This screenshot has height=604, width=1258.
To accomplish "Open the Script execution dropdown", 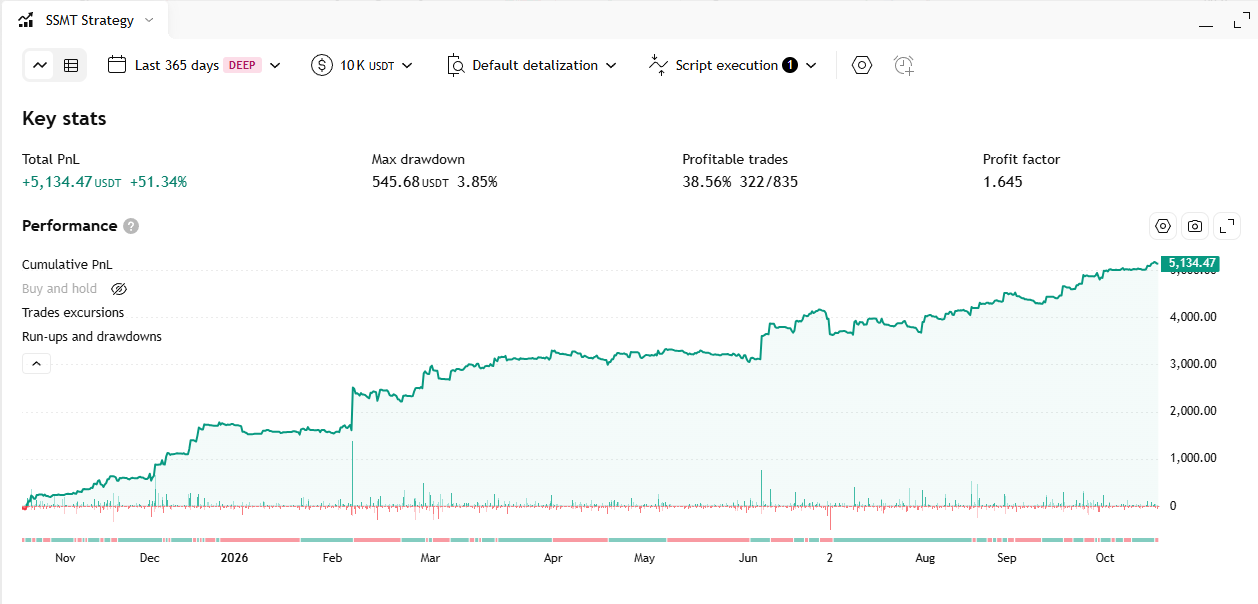I will coord(733,65).
